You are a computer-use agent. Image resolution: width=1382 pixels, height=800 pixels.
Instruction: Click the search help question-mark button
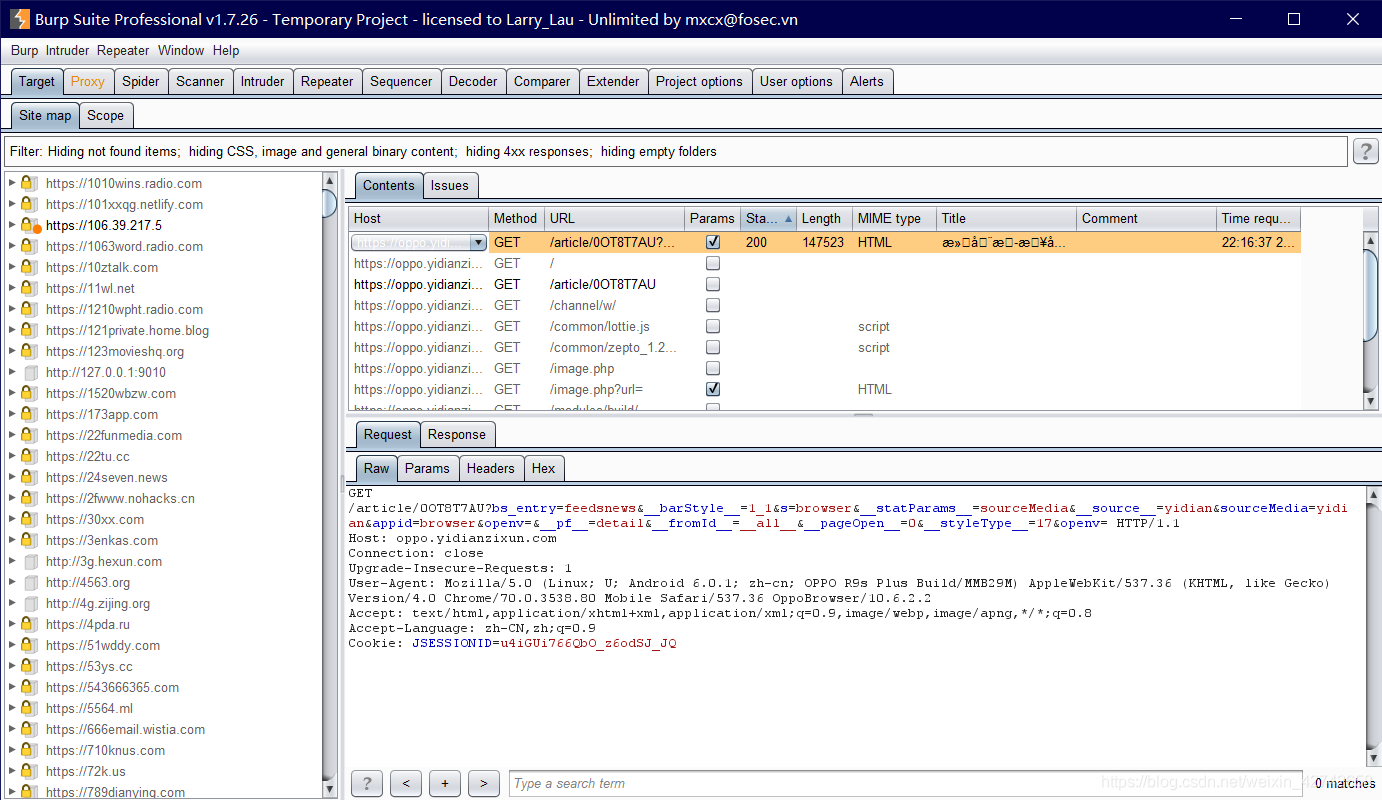point(367,783)
